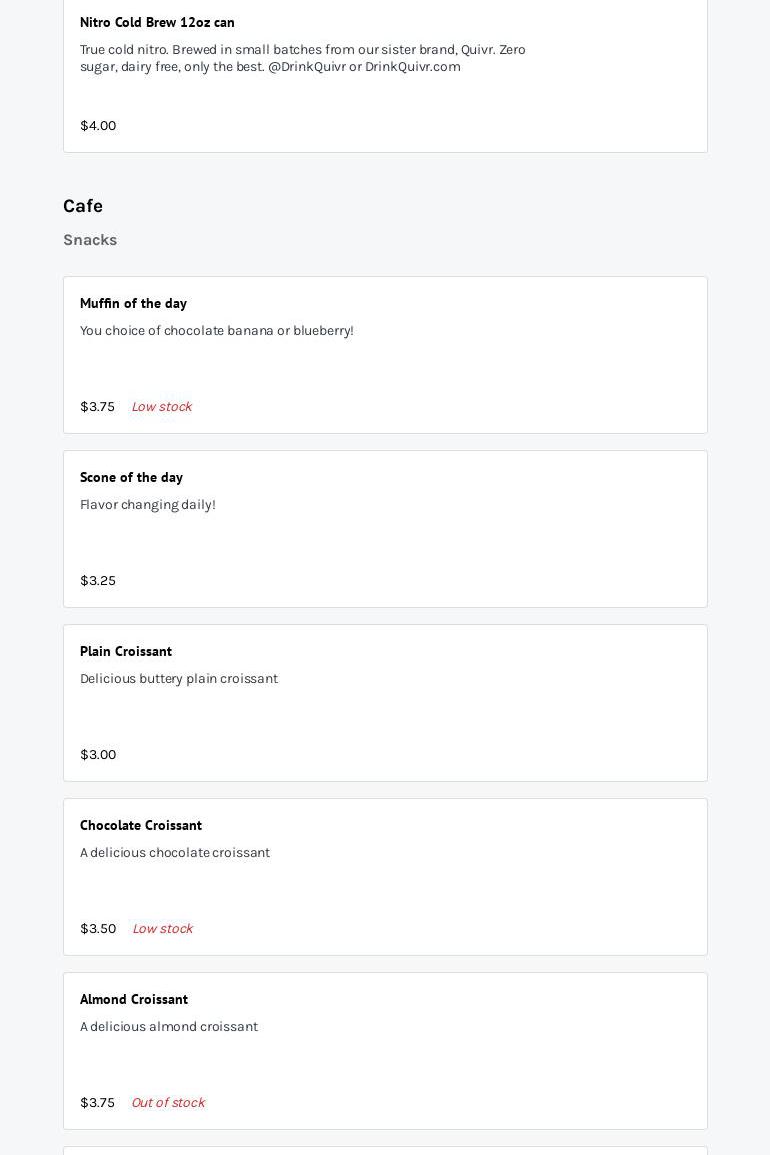
Task: Select the Scone of the day title
Action: 131,477
